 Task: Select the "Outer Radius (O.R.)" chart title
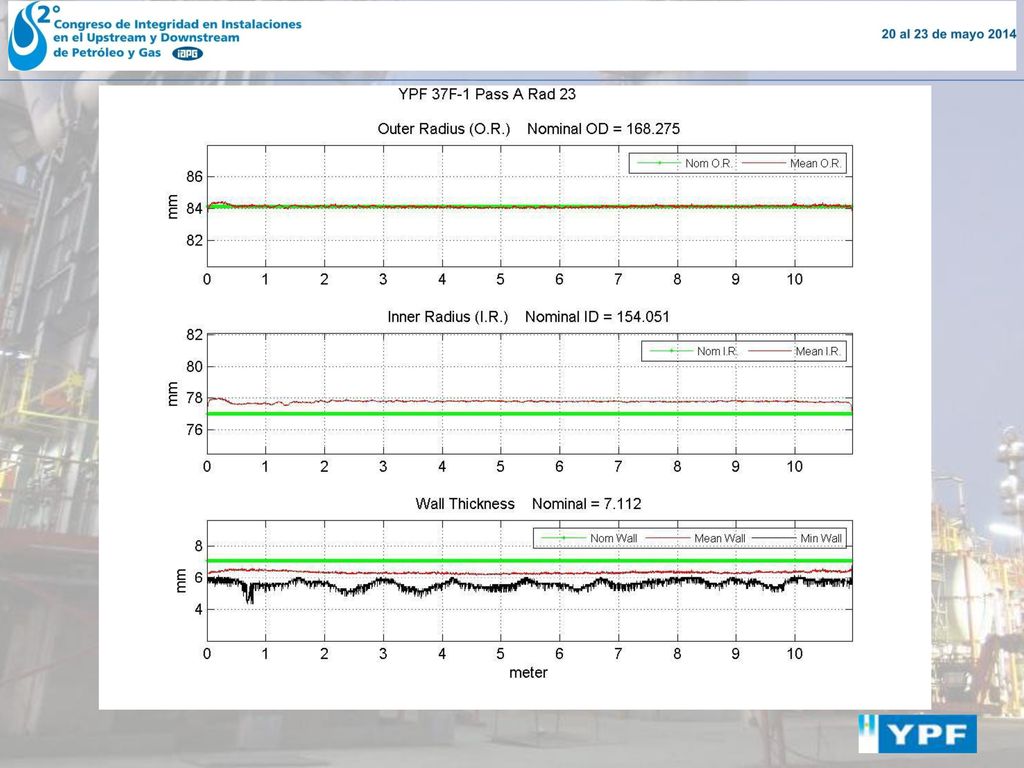pyautogui.click(x=444, y=129)
